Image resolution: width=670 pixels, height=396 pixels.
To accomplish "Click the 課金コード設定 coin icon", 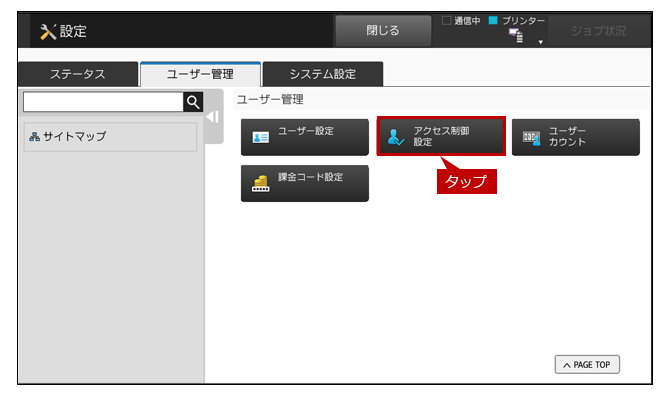I will pos(261,183).
